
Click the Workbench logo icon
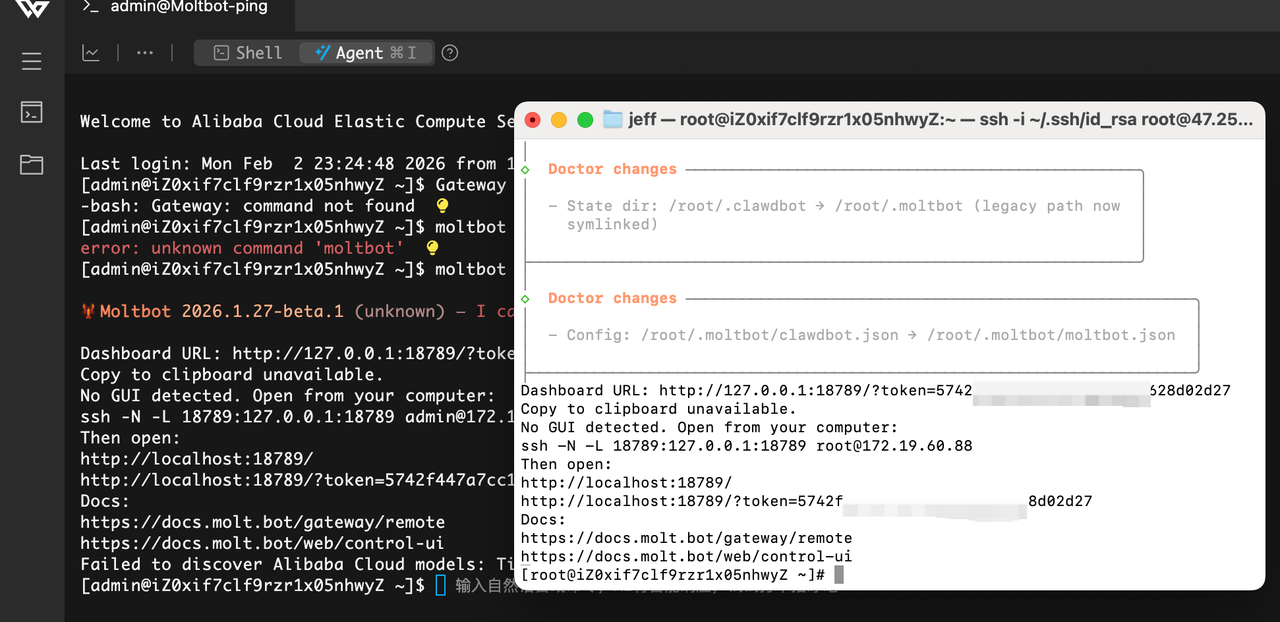point(32,8)
